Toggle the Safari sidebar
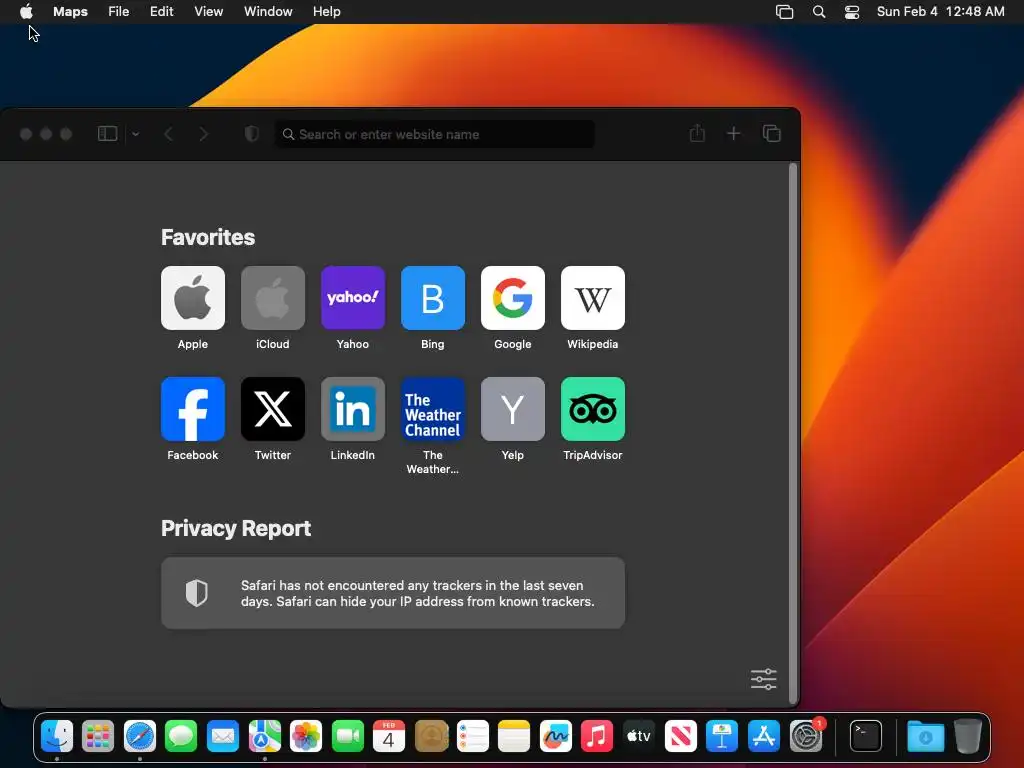1024x768 pixels. (108, 134)
